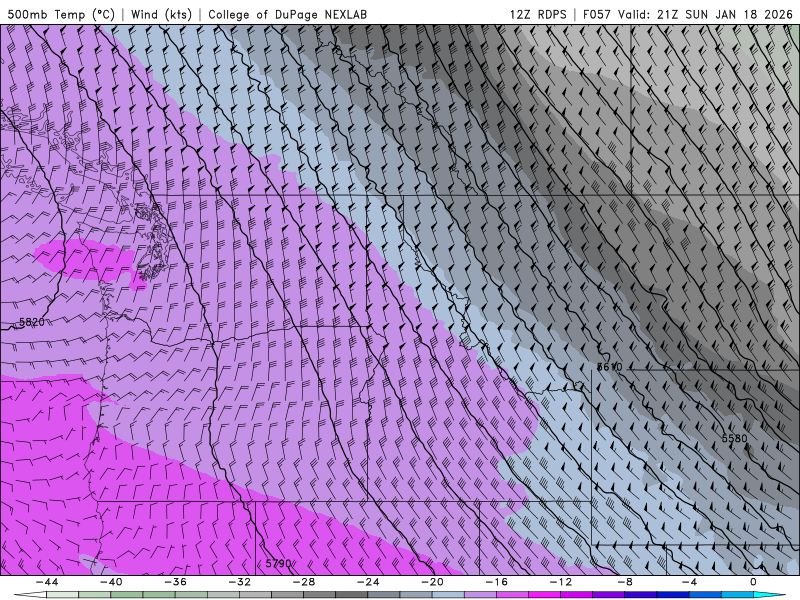This screenshot has width=800, height=600.
Task: Click the -44 colorbar value
Action: [x=47, y=582]
